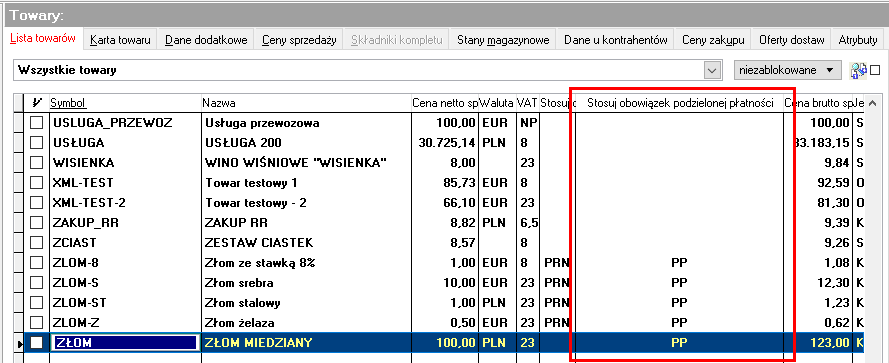Go to the Stany magazynowe tab
This screenshot has width=889, height=363.
pos(503,40)
